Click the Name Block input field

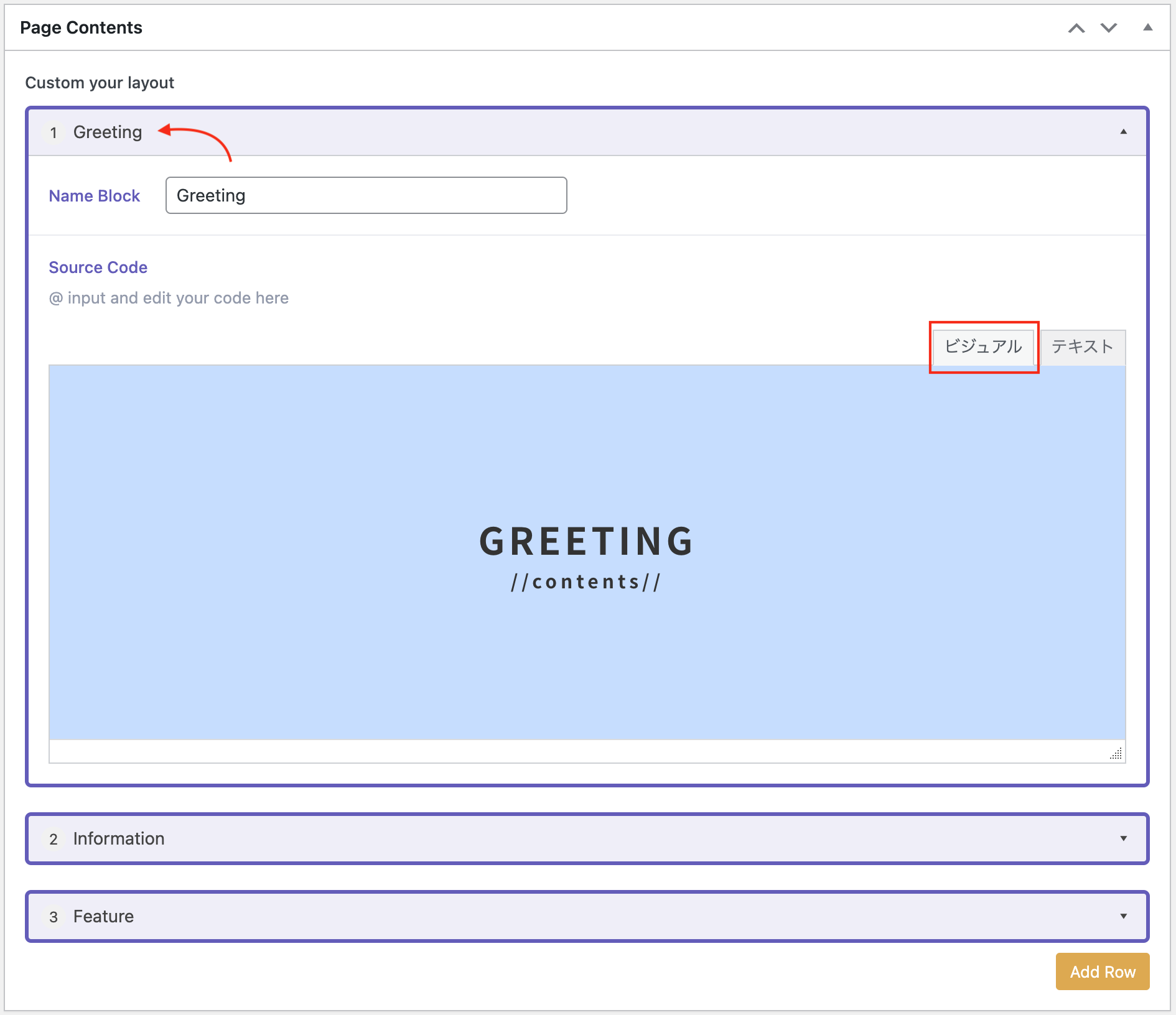coord(366,195)
